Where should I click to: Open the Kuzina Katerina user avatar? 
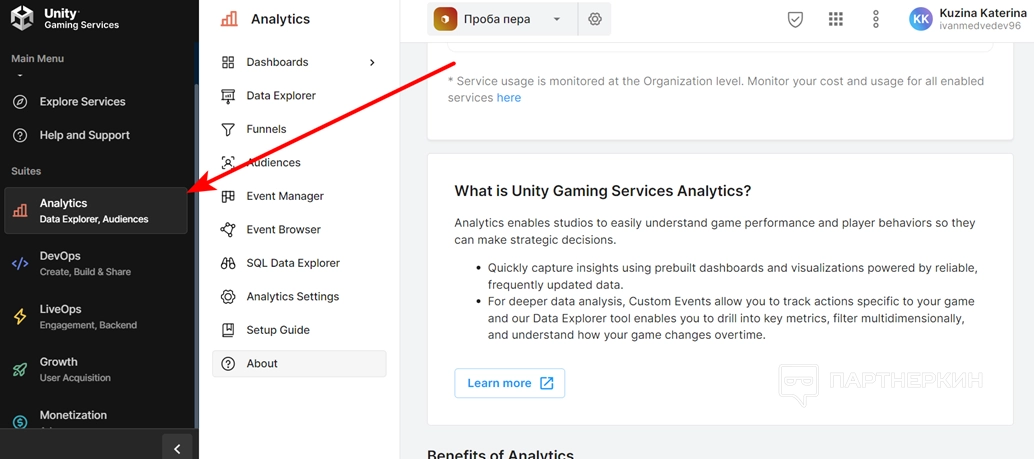(x=921, y=19)
